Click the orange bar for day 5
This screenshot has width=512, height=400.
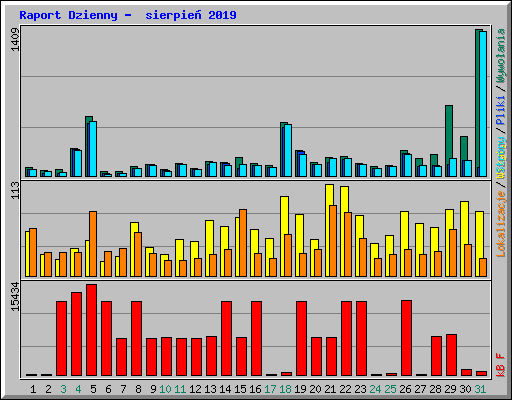coord(93,244)
